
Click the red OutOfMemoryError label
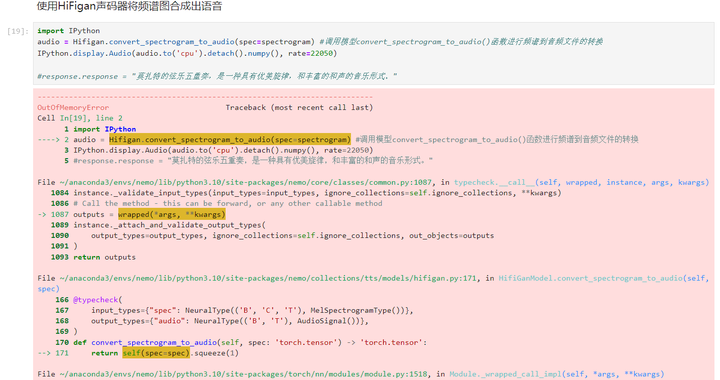(x=73, y=107)
